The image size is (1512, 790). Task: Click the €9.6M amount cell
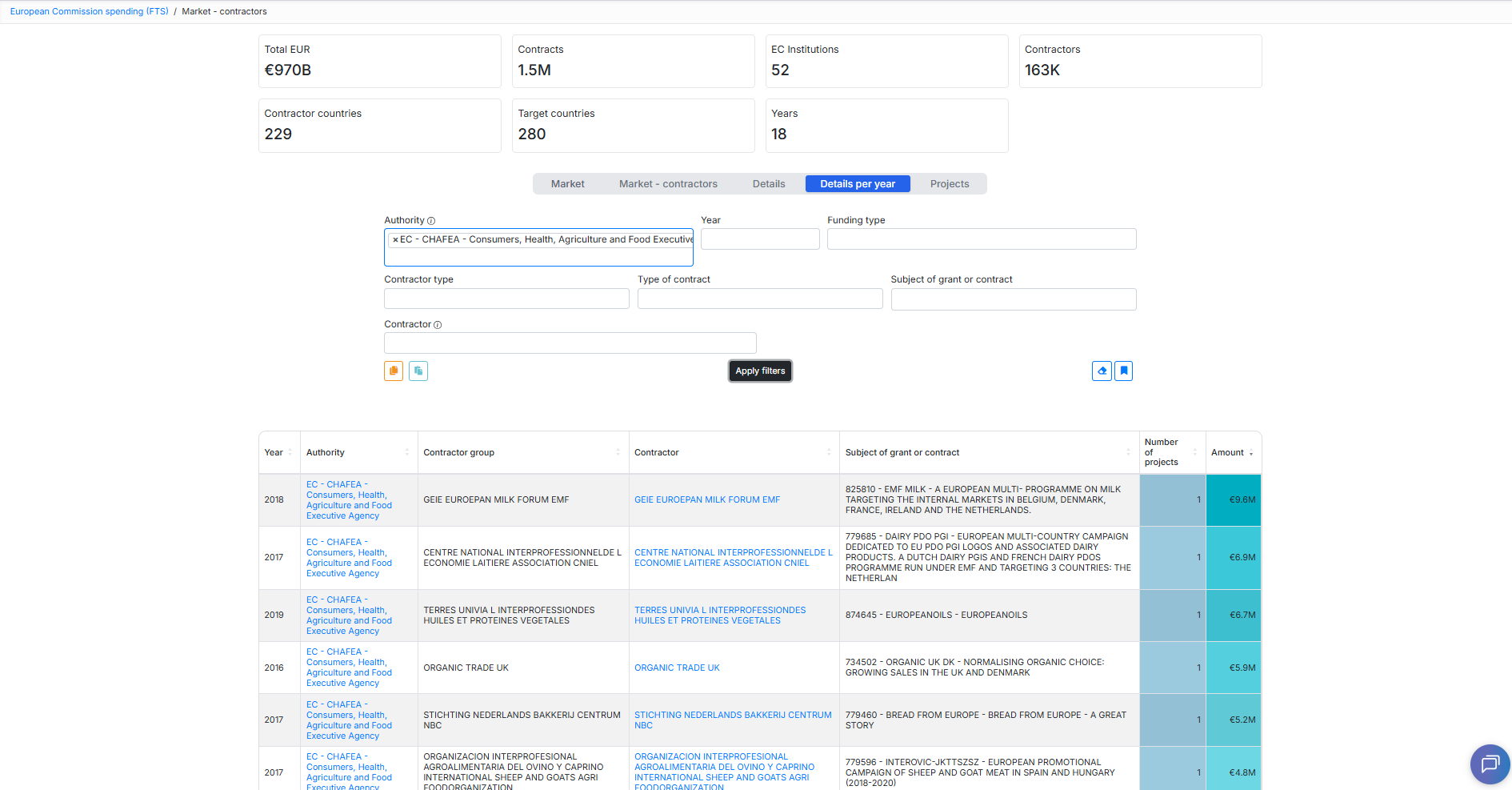point(1234,500)
